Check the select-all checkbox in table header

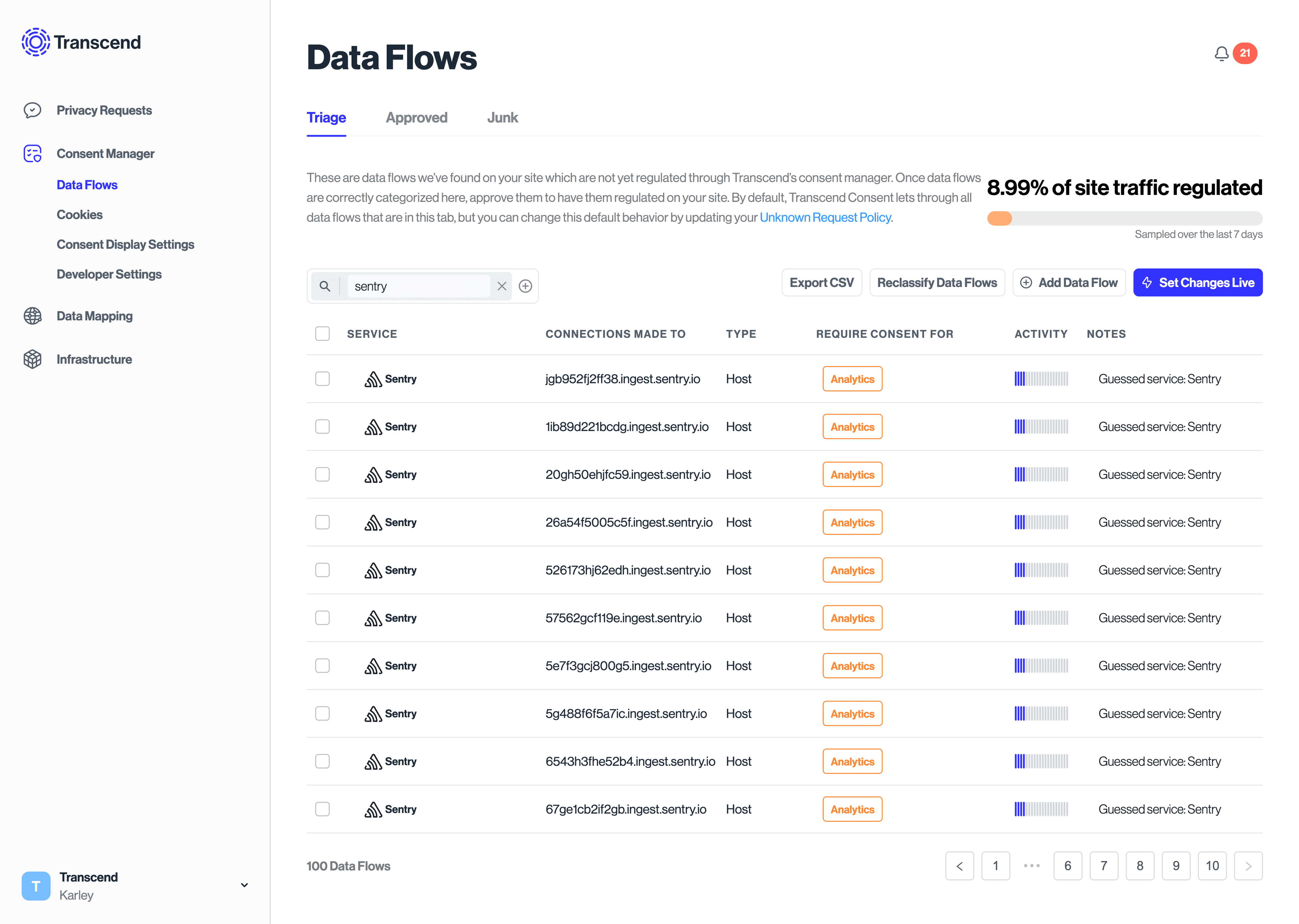click(323, 333)
